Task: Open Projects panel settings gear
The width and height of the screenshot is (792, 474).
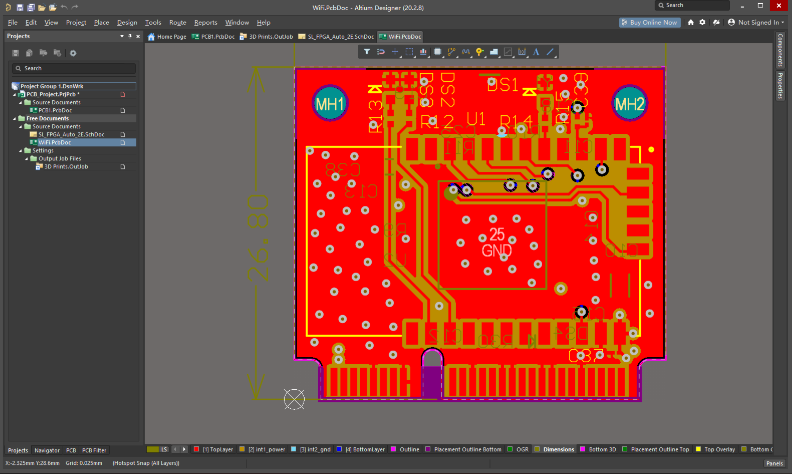Action: [73, 53]
